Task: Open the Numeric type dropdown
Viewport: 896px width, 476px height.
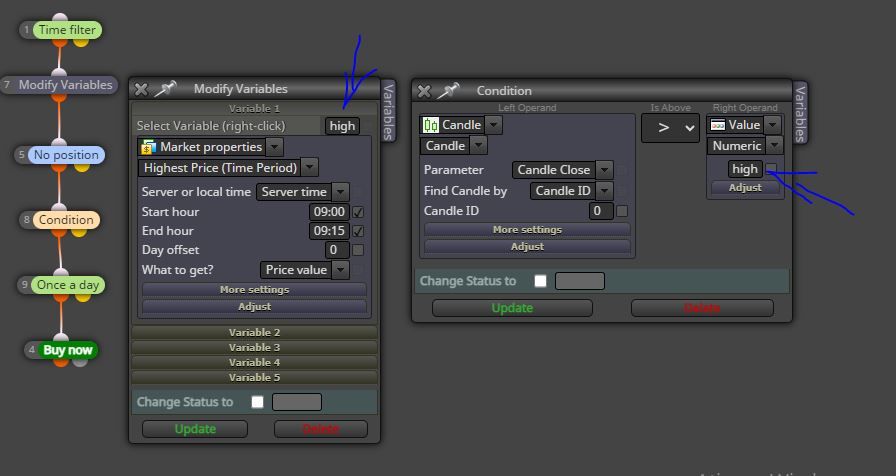Action: tap(774, 146)
